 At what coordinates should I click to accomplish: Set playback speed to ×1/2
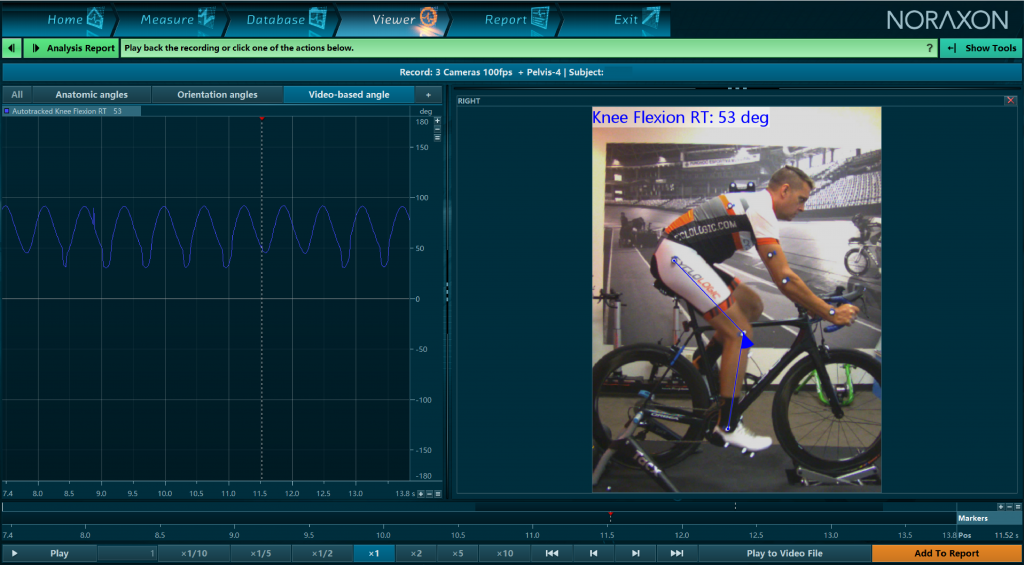point(323,553)
